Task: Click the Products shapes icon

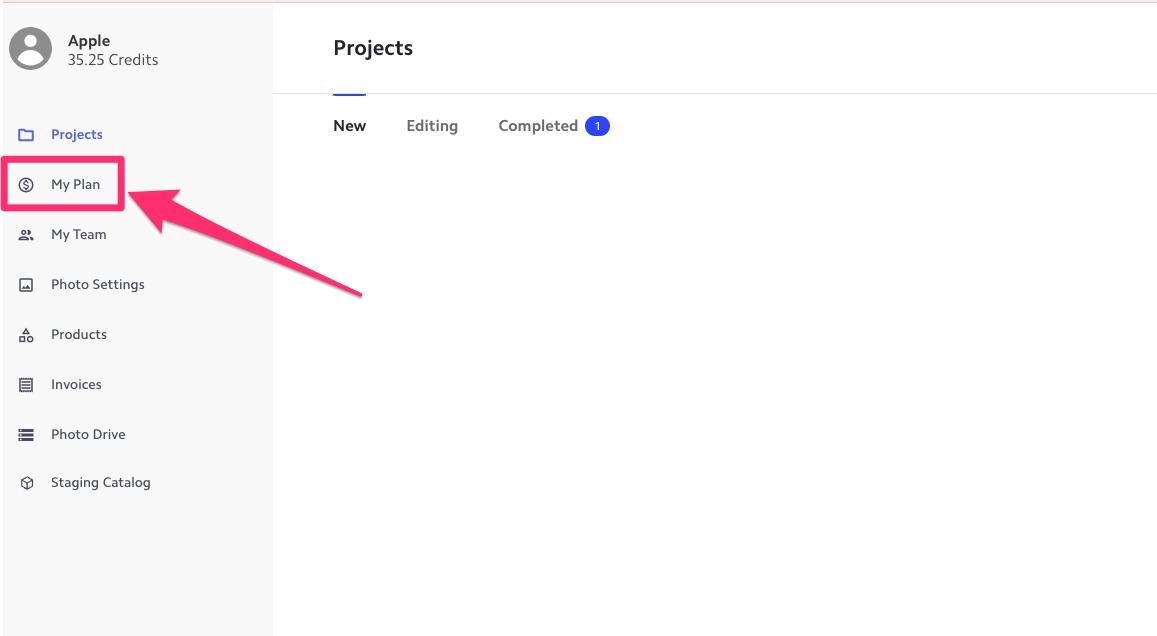Action: (x=26, y=335)
